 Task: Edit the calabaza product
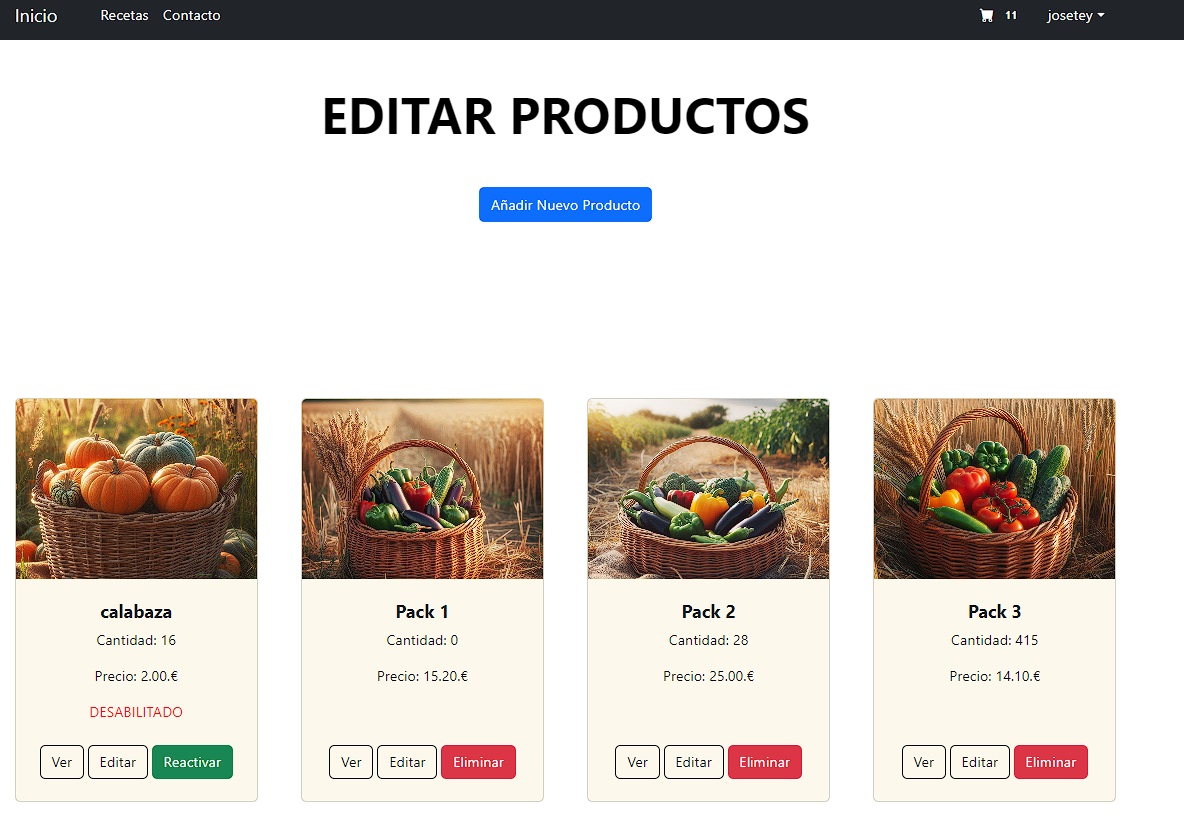pyautogui.click(x=118, y=762)
